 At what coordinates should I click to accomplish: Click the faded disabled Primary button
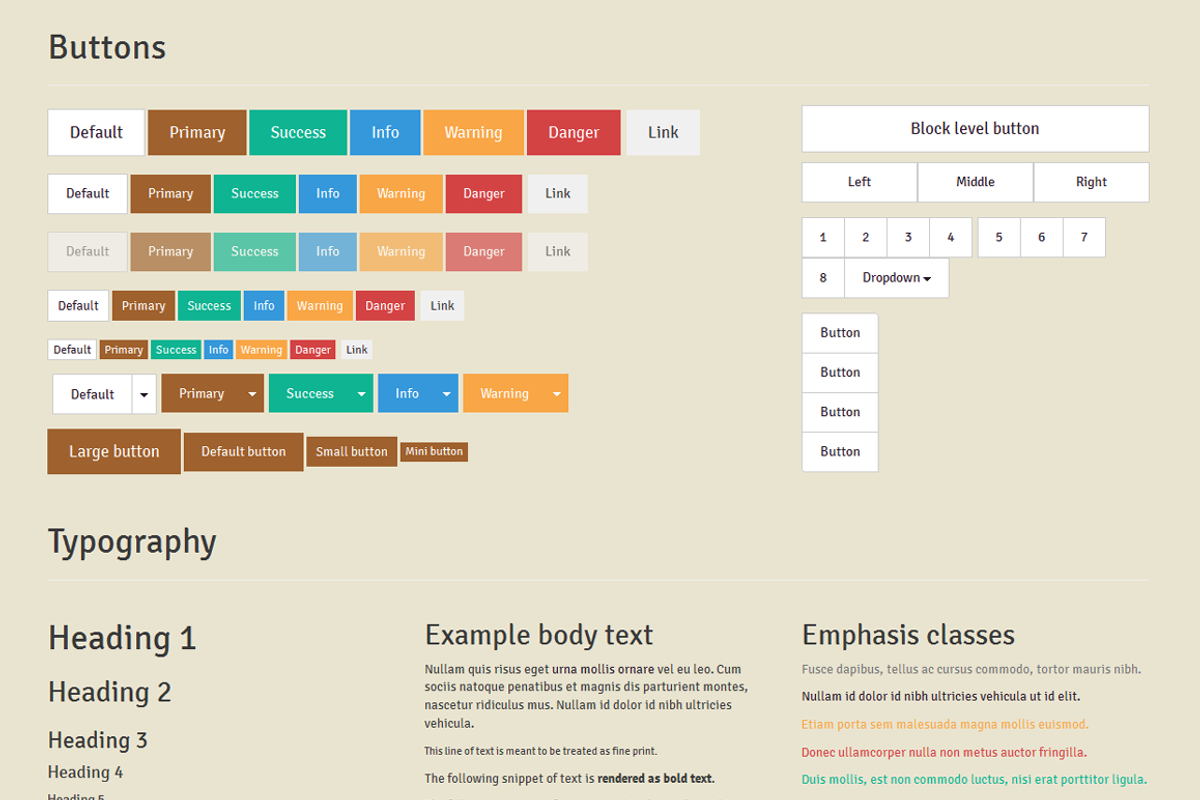[170, 252]
